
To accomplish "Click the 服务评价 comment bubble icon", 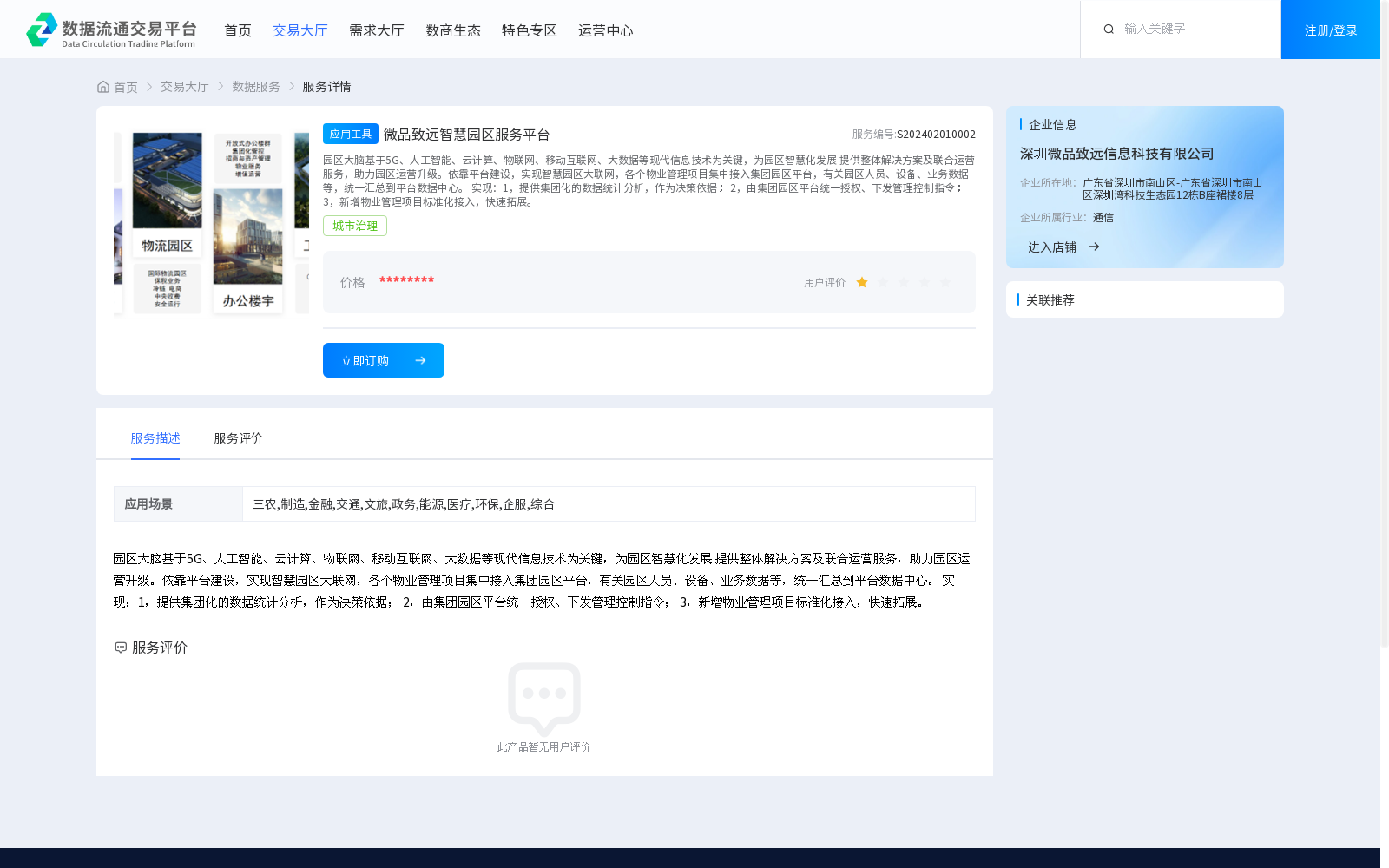I will [121, 648].
